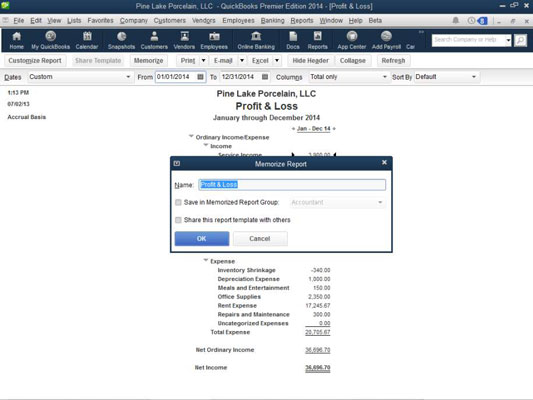Screen dimensions: 533x400
Task: Open the Dates range dropdown
Action: pyautogui.click(x=80, y=77)
